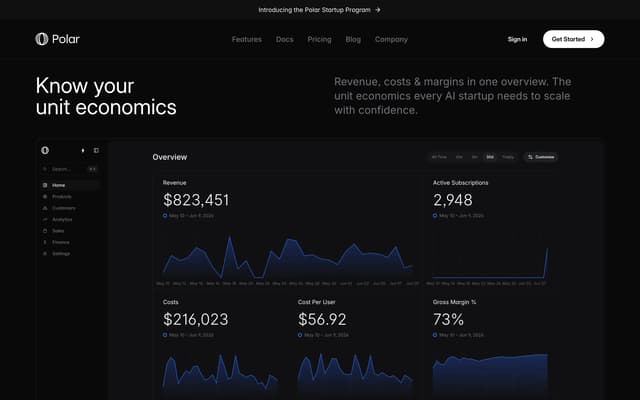The width and height of the screenshot is (640, 400).
Task: Click the chevron inside Get Started button
Action: point(592,39)
